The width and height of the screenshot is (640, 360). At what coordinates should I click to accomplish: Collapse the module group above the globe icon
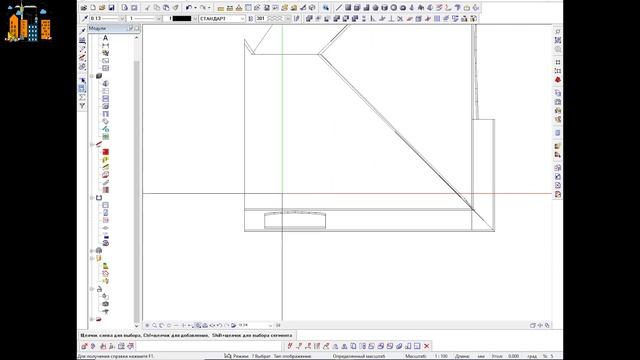point(92,198)
